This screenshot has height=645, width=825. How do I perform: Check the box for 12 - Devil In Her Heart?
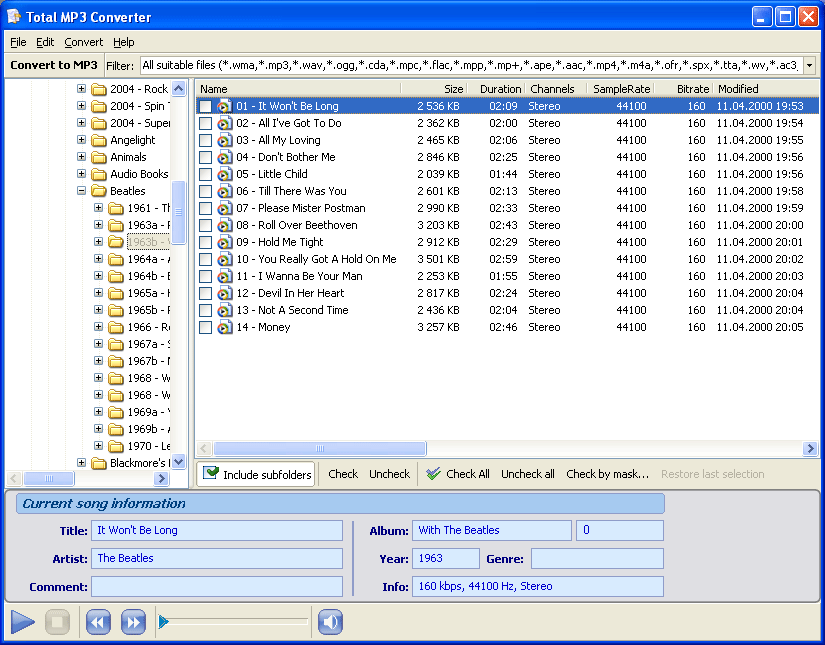coord(205,294)
